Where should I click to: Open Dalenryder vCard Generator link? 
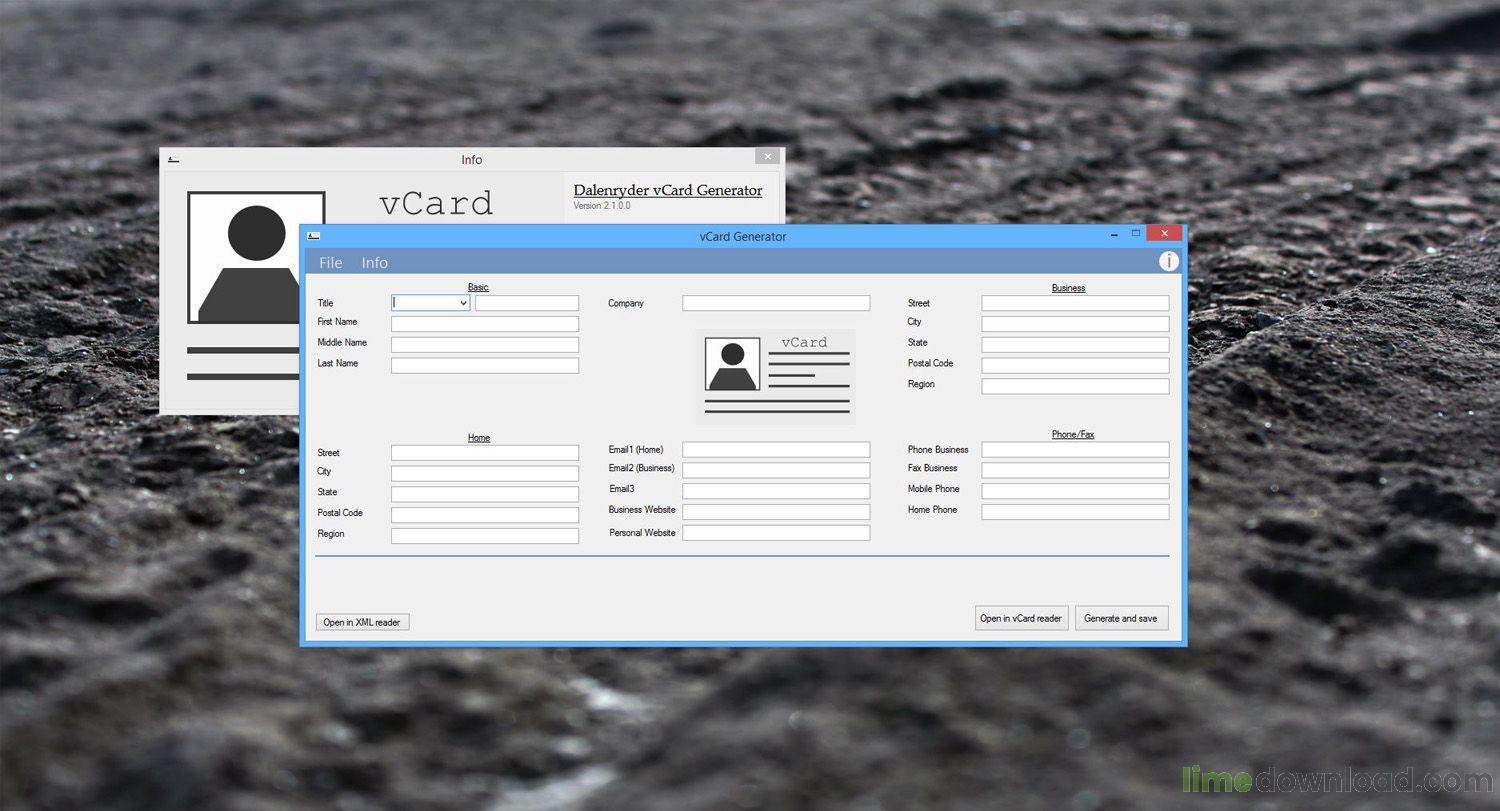click(x=667, y=190)
